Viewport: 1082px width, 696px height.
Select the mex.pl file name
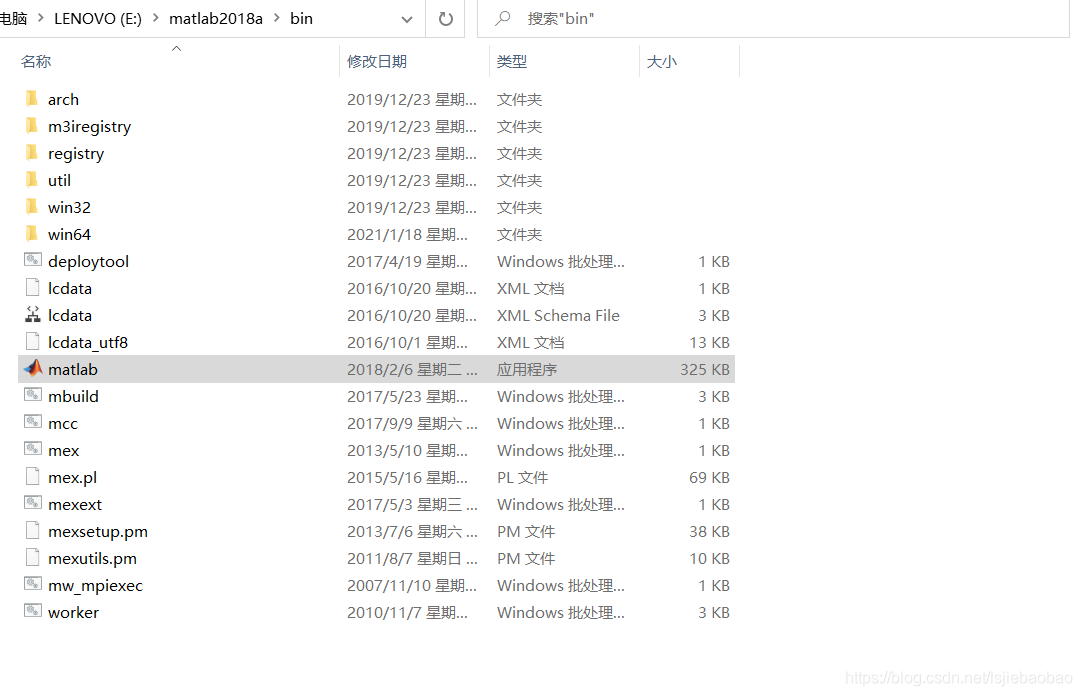click(72, 477)
